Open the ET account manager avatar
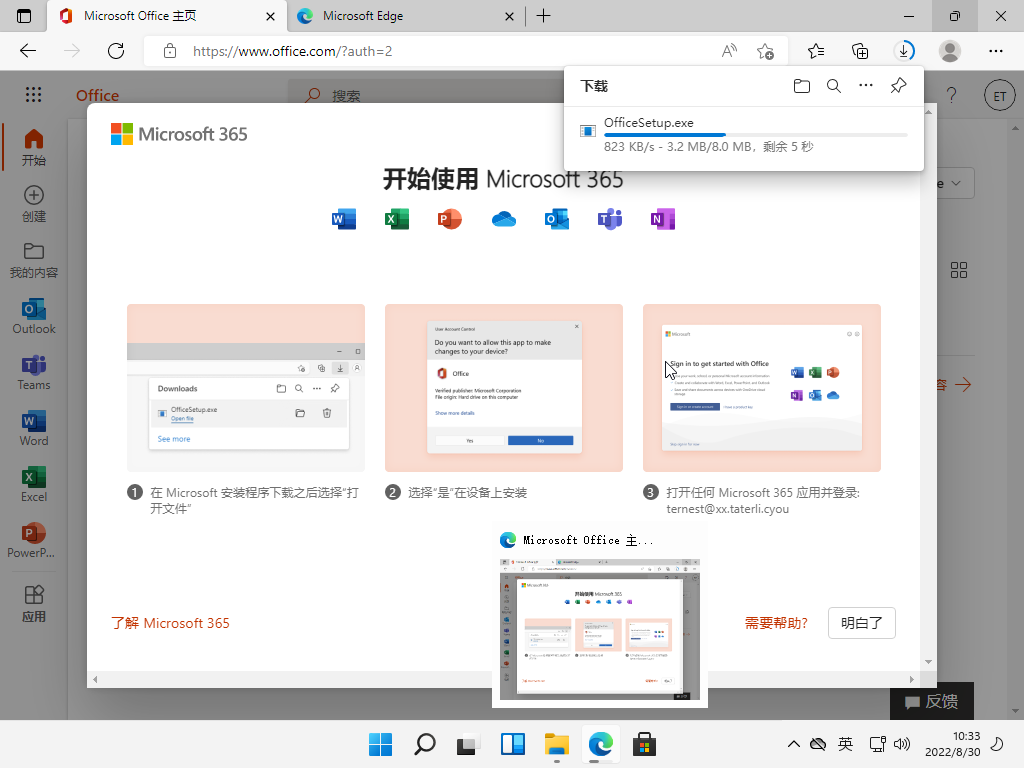The width and height of the screenshot is (1024, 768). 999,95
